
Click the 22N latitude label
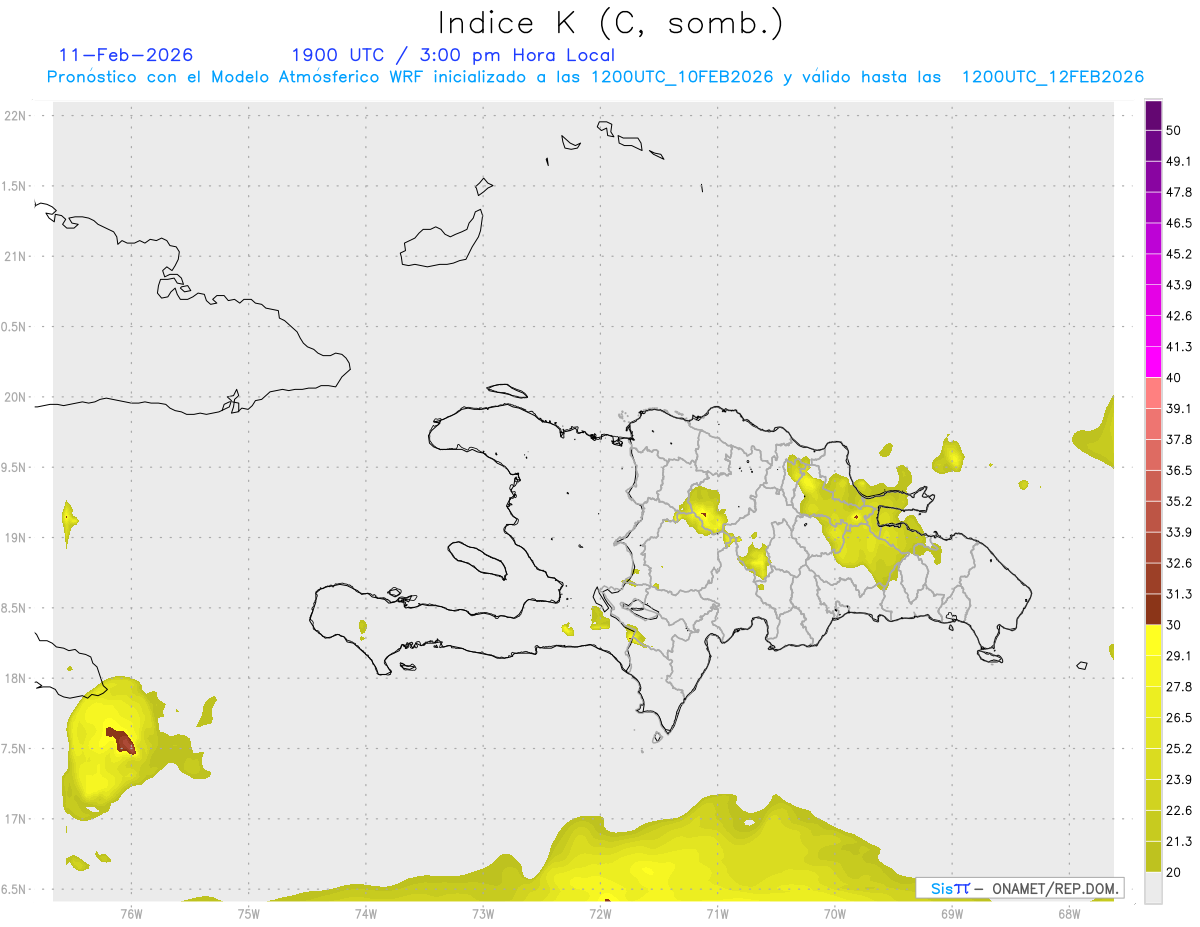point(17,115)
